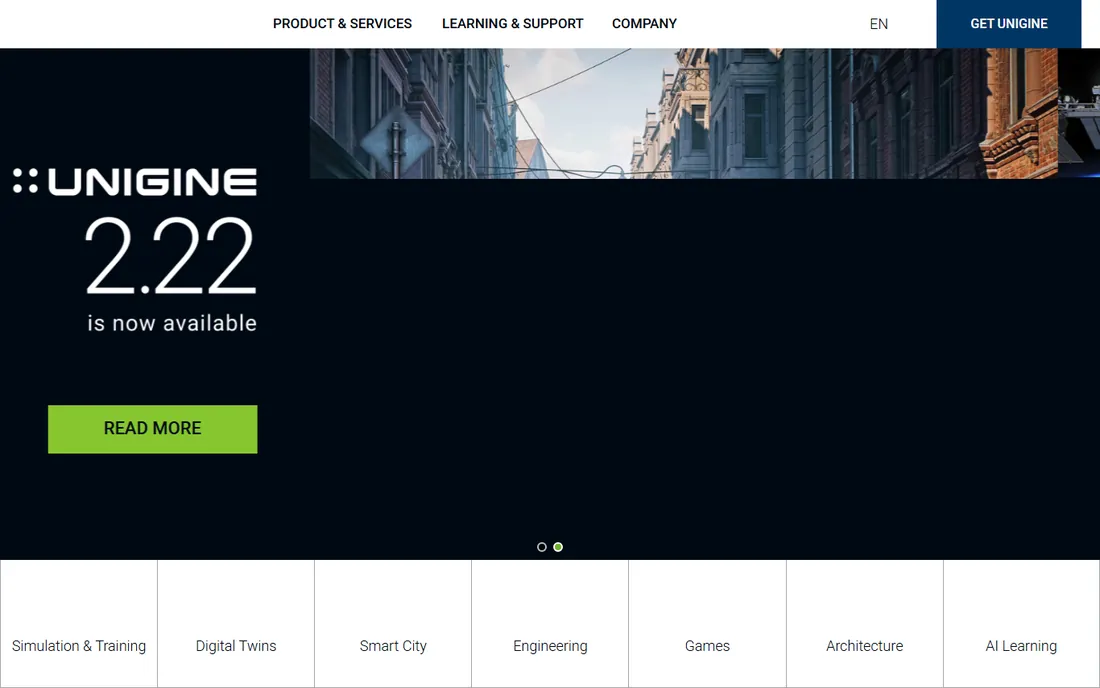The height and width of the screenshot is (688, 1100).
Task: Select the first carousel slide dot
Action: pos(542,547)
